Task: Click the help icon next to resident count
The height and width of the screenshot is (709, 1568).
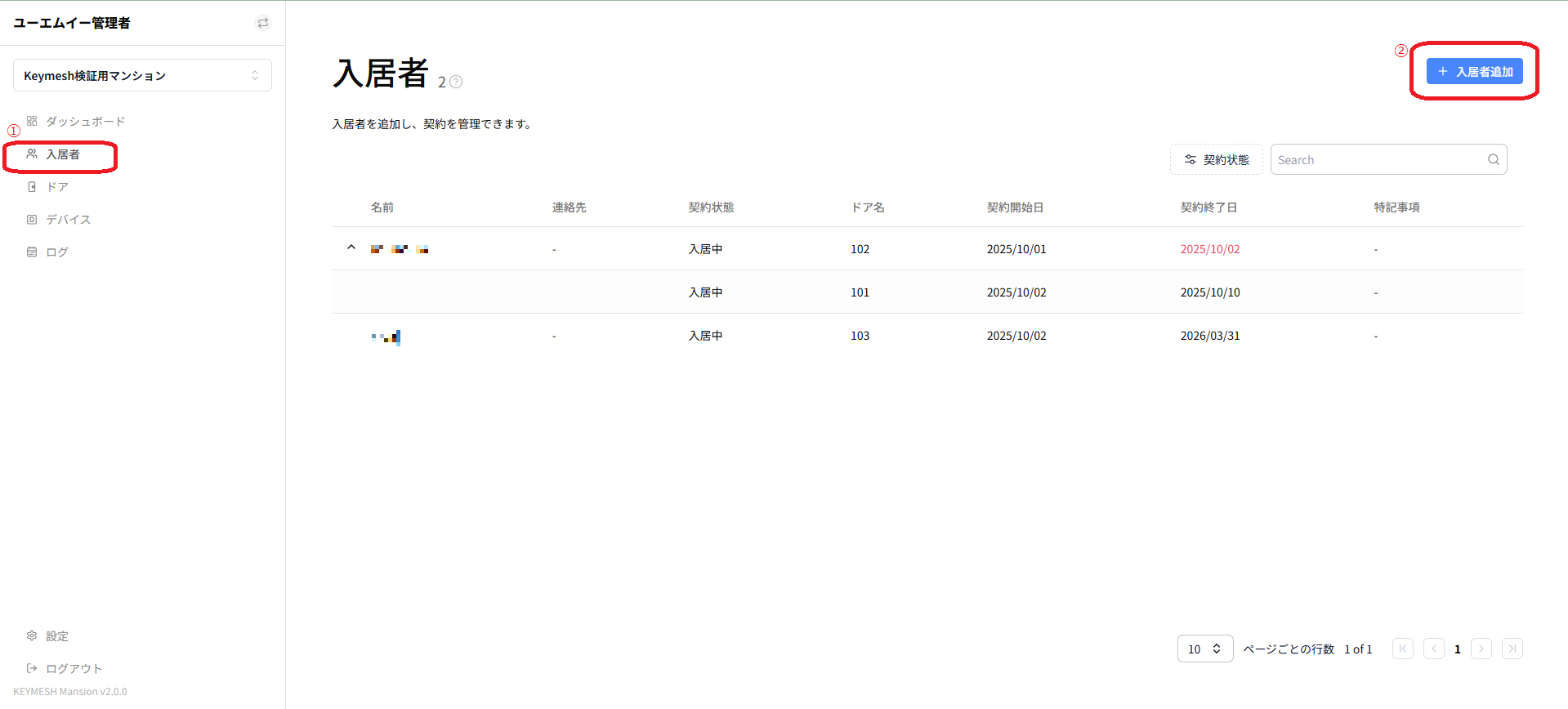Action: [456, 82]
